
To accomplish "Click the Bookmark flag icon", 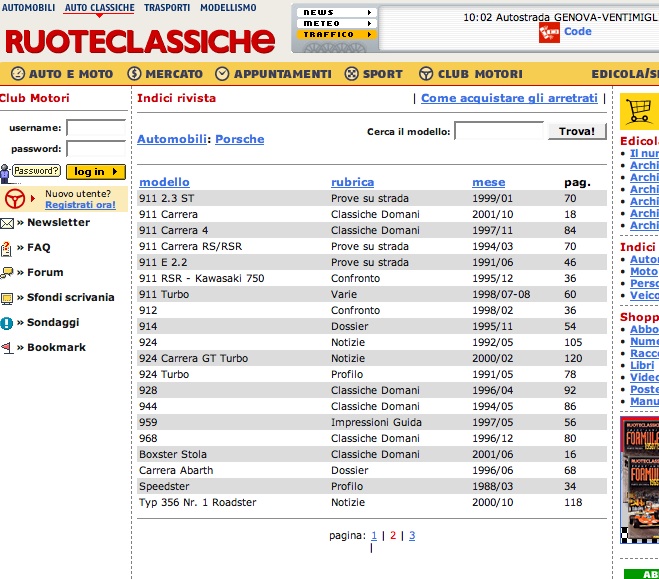I will point(7,348).
